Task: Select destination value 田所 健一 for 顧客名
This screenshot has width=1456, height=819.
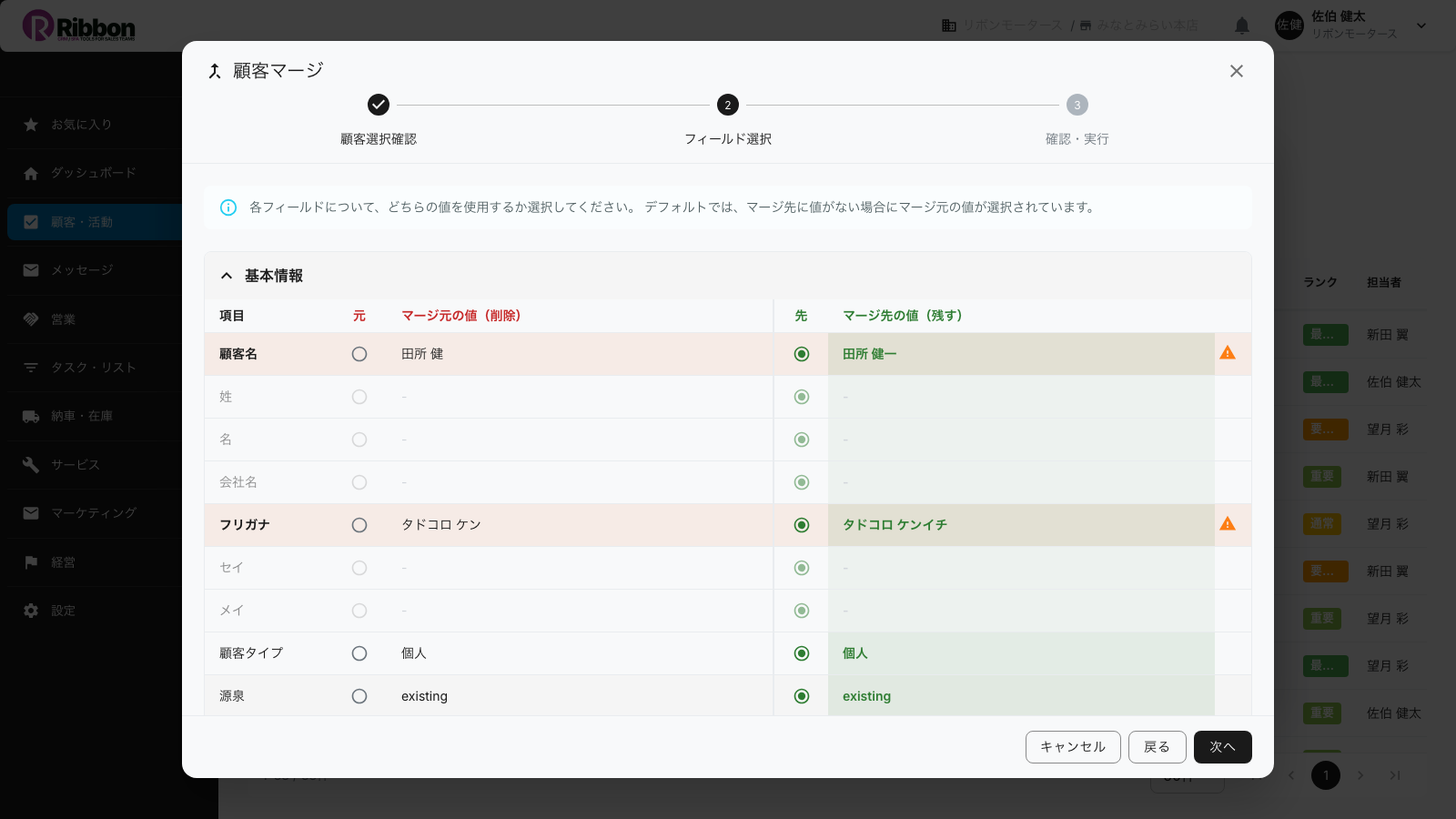Action: 802,354
